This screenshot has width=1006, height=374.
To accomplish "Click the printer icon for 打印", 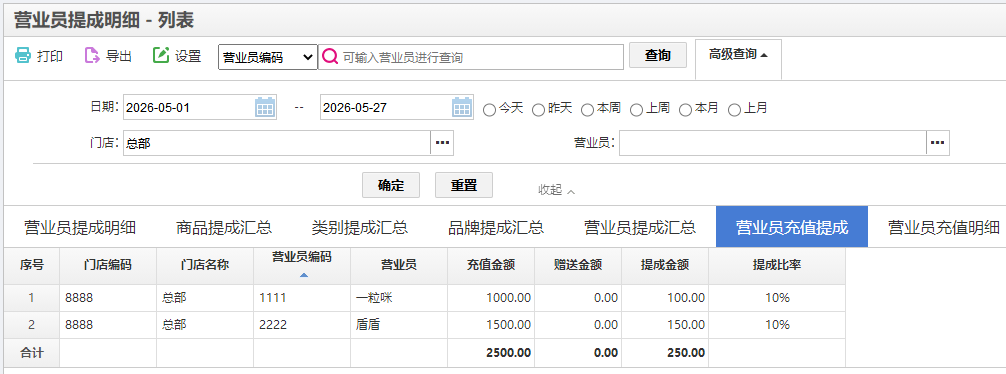I will pos(22,55).
